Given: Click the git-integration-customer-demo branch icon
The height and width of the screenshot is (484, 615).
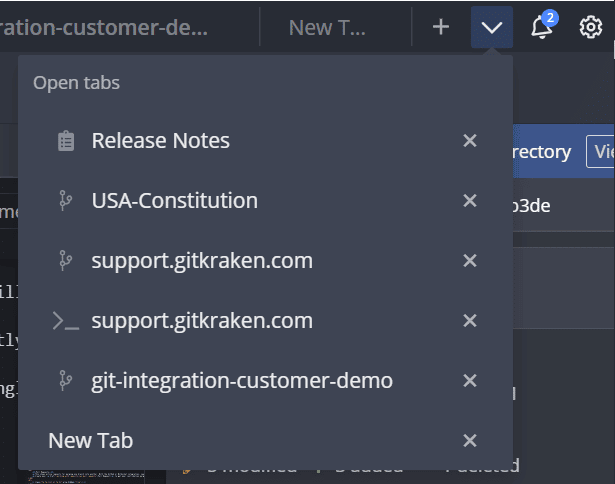Looking at the screenshot, I should click(x=66, y=381).
